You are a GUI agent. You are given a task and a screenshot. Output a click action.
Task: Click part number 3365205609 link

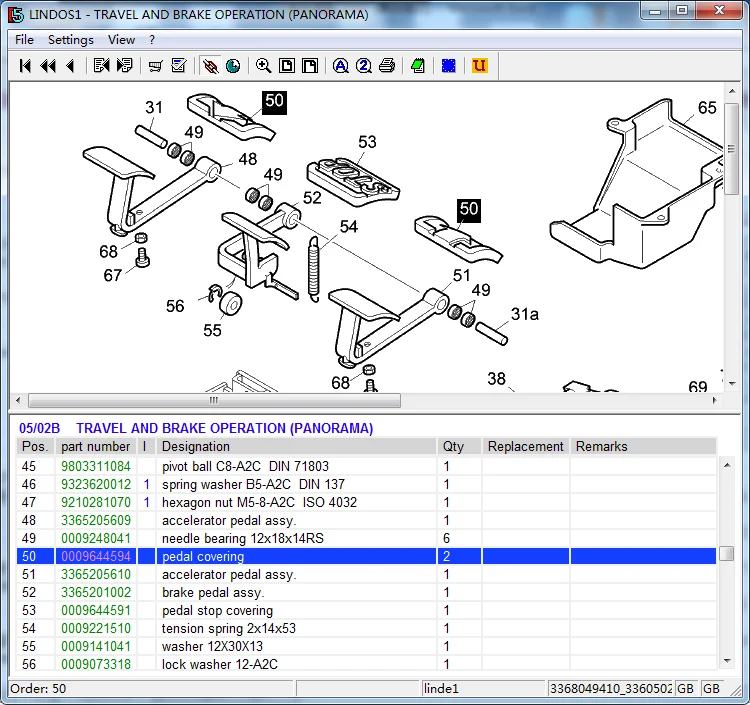pos(96,521)
